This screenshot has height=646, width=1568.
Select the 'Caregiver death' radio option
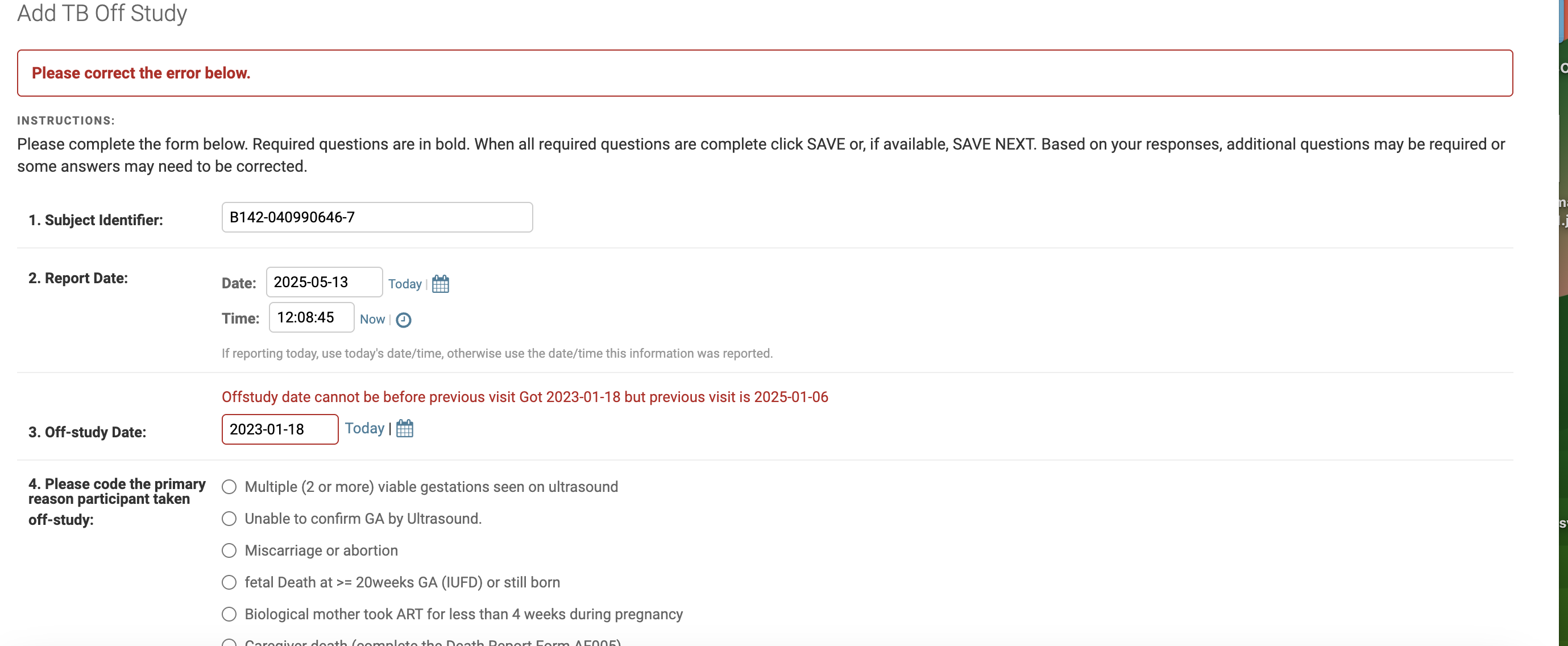click(x=229, y=643)
